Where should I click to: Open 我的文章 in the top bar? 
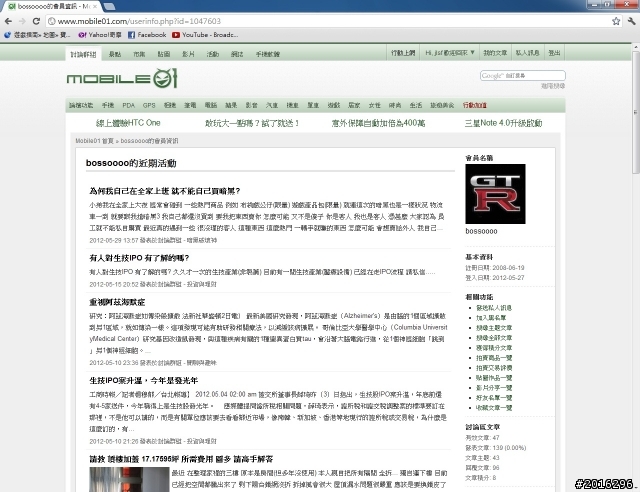coord(495,53)
